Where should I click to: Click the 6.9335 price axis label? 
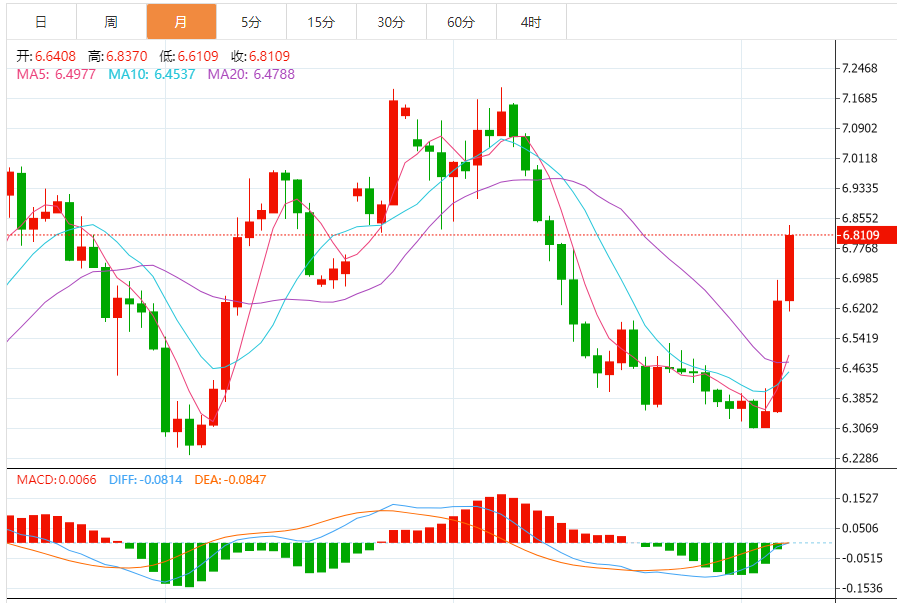tap(859, 188)
